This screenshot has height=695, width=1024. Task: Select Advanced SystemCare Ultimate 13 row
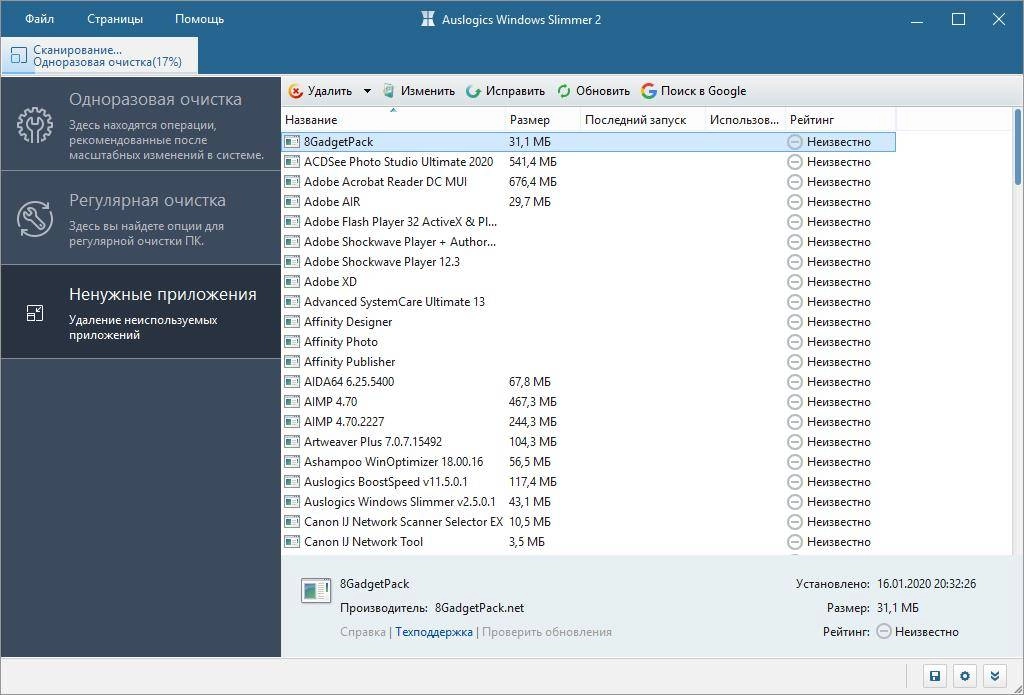coord(588,302)
